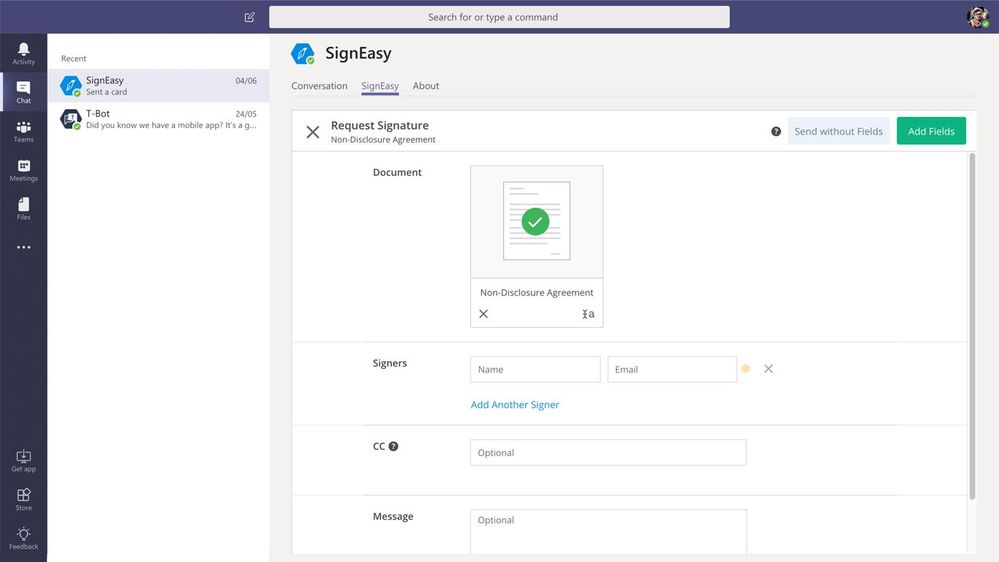Click T-Bot avatar icon in chat list

71,119
